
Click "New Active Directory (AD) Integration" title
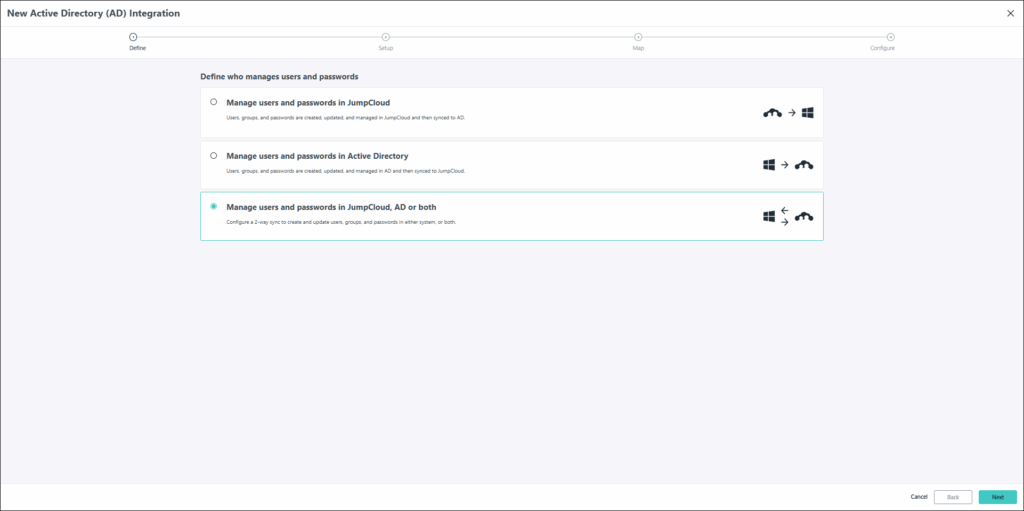click(93, 13)
